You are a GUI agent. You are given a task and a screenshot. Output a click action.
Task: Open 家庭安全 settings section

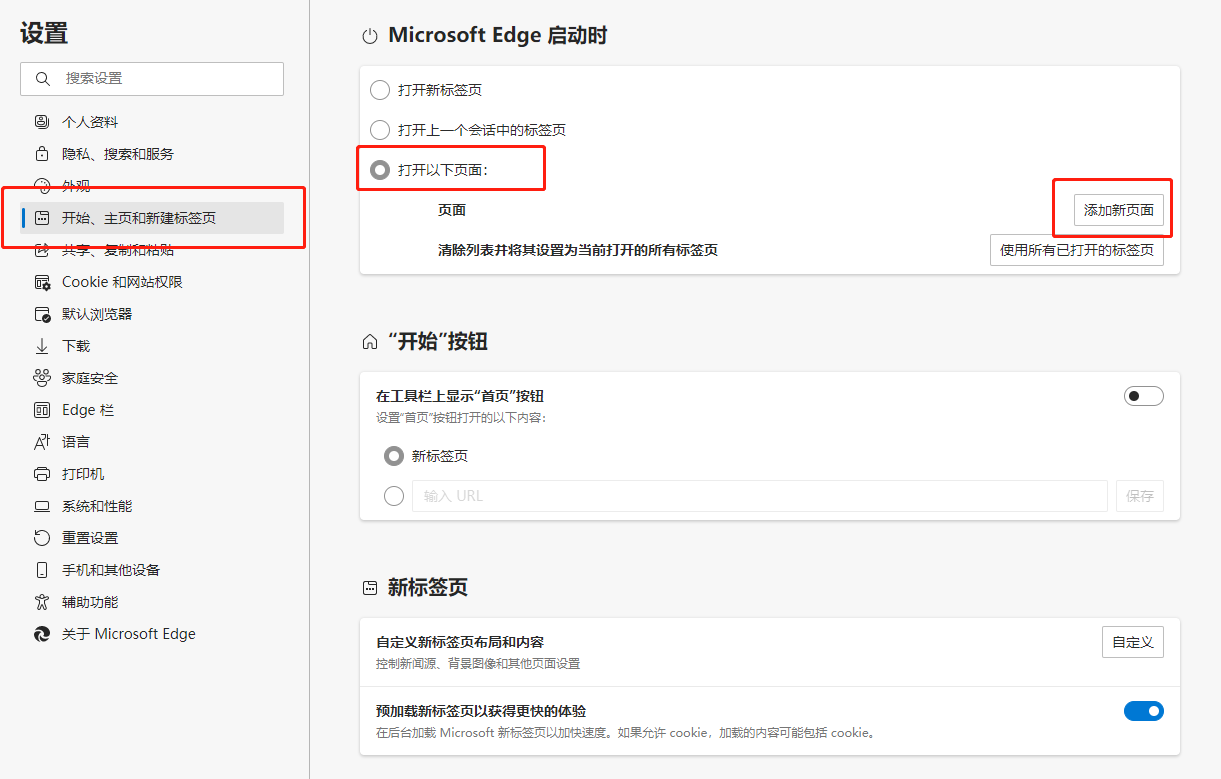click(152, 378)
